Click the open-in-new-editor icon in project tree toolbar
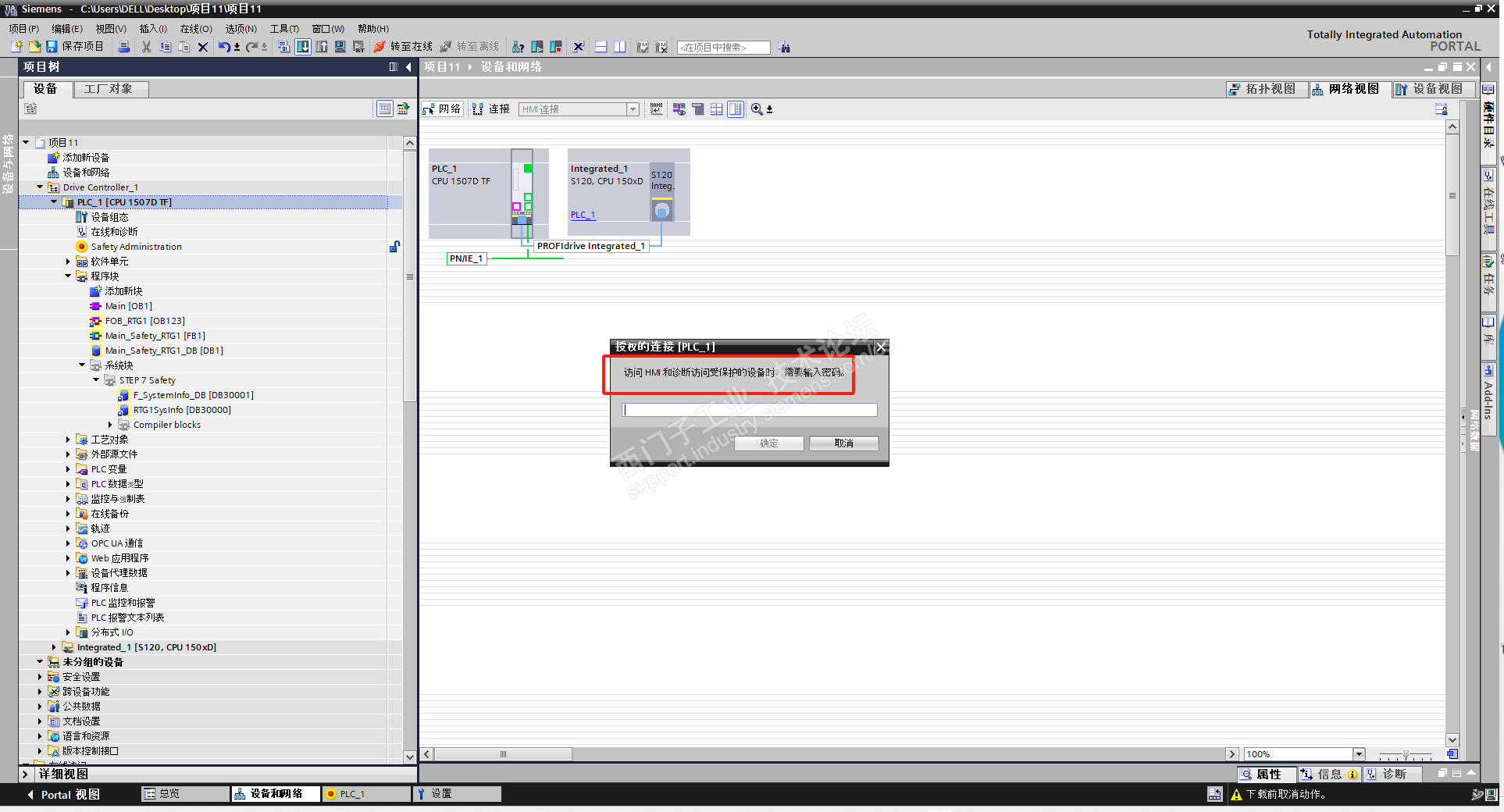 [403, 109]
